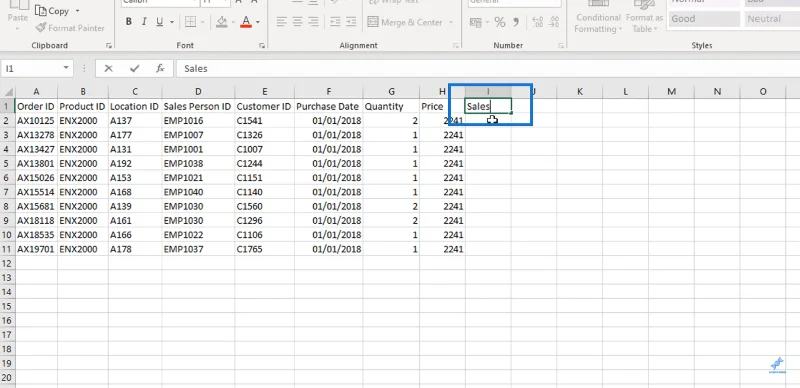This screenshot has height=388, width=800.
Task: Click the Copy button
Action: pos(52,11)
